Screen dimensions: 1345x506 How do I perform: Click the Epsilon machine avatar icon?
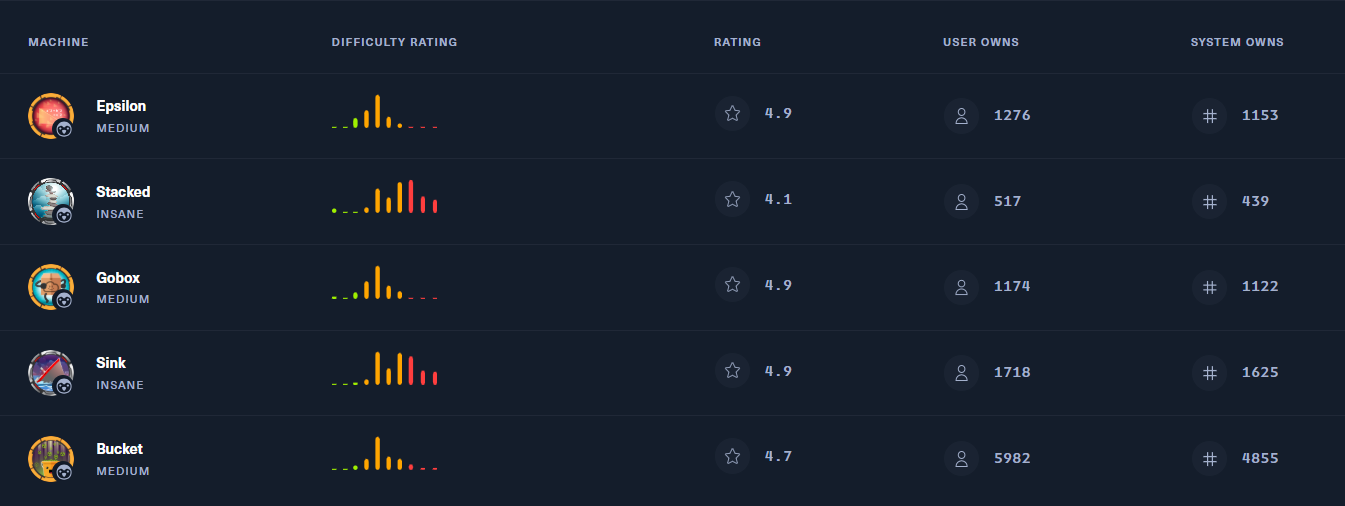pos(50,116)
